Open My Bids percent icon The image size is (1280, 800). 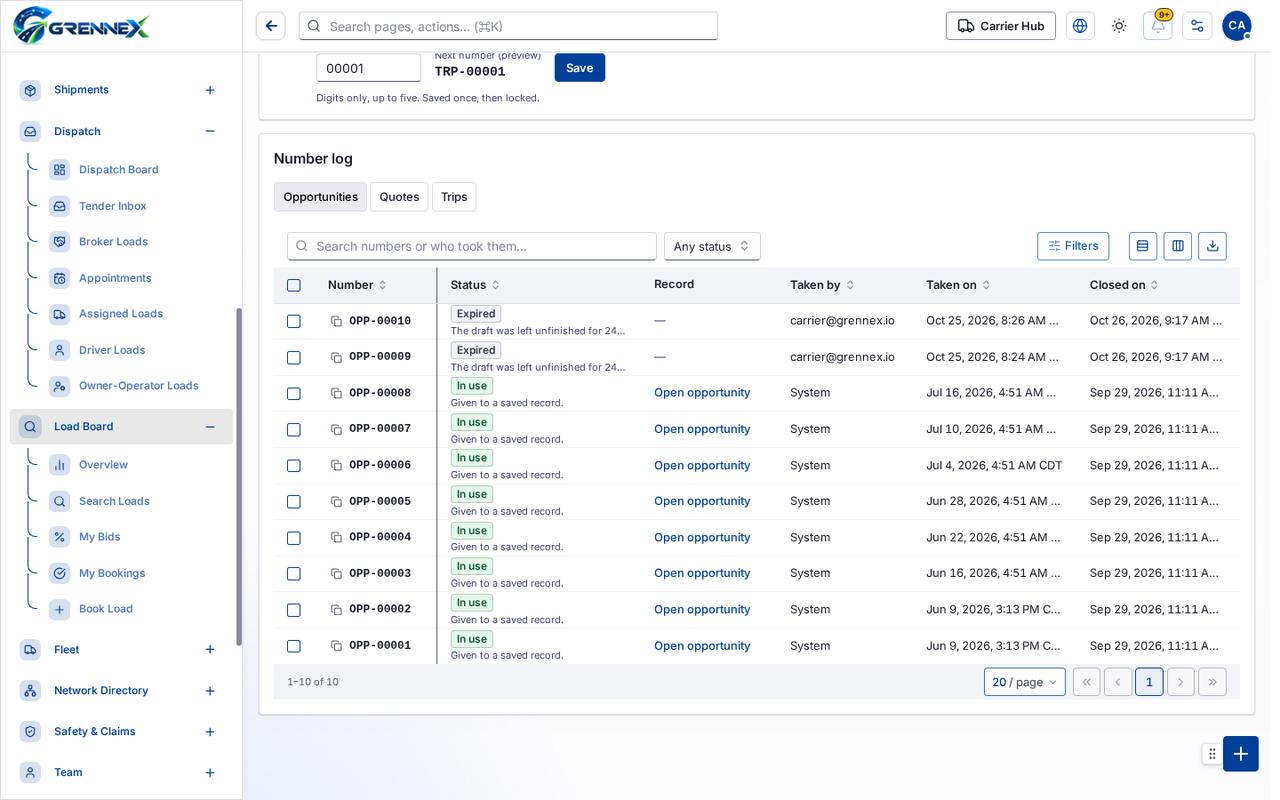click(x=60, y=537)
